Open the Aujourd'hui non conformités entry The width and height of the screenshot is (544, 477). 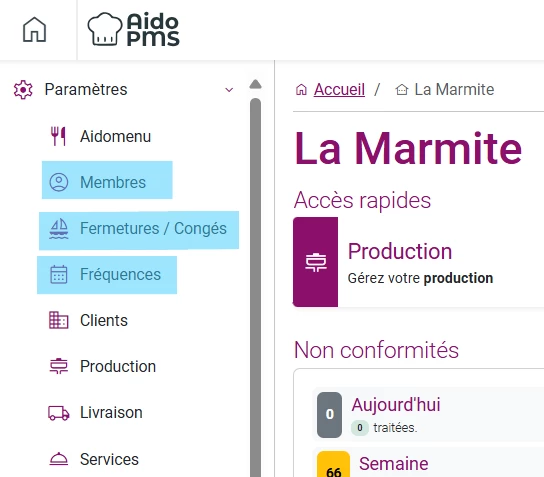[428, 414]
